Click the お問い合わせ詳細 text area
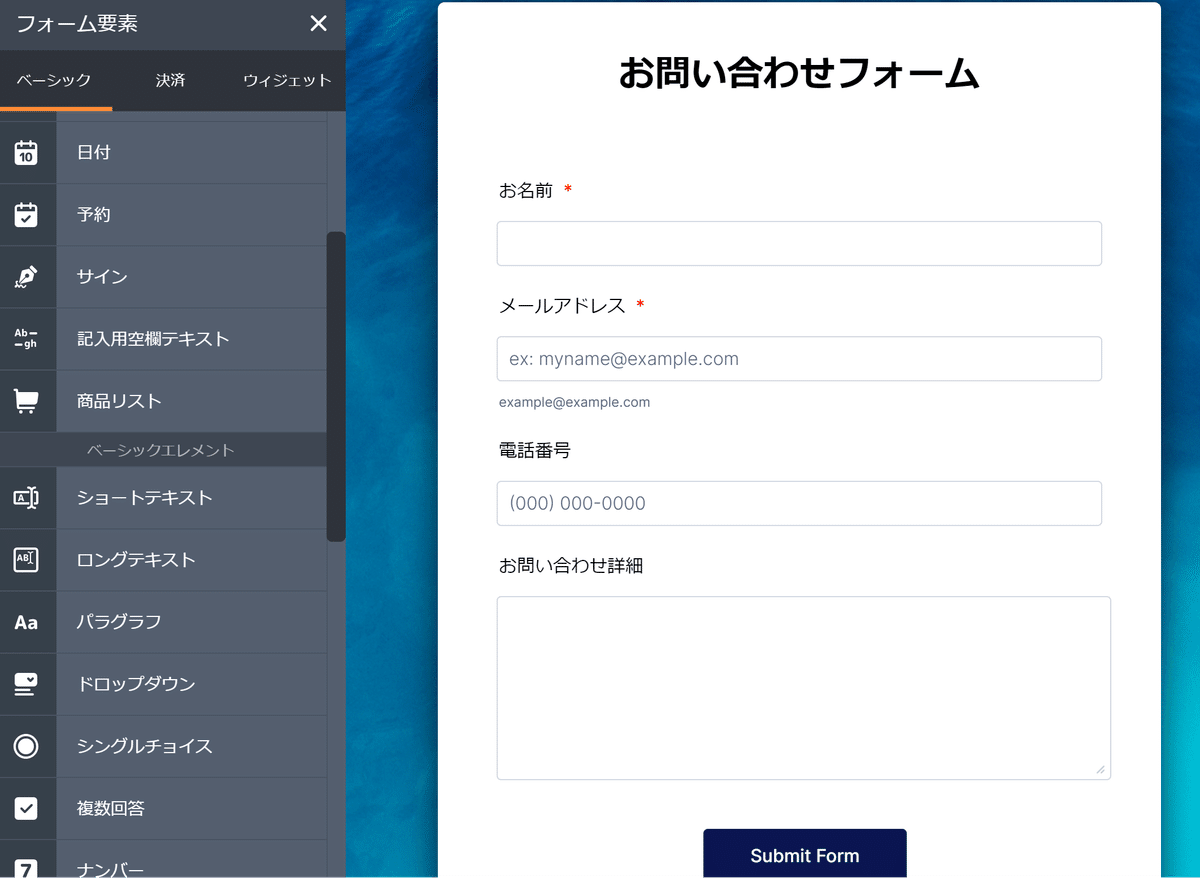The width and height of the screenshot is (1200, 878). [x=803, y=688]
